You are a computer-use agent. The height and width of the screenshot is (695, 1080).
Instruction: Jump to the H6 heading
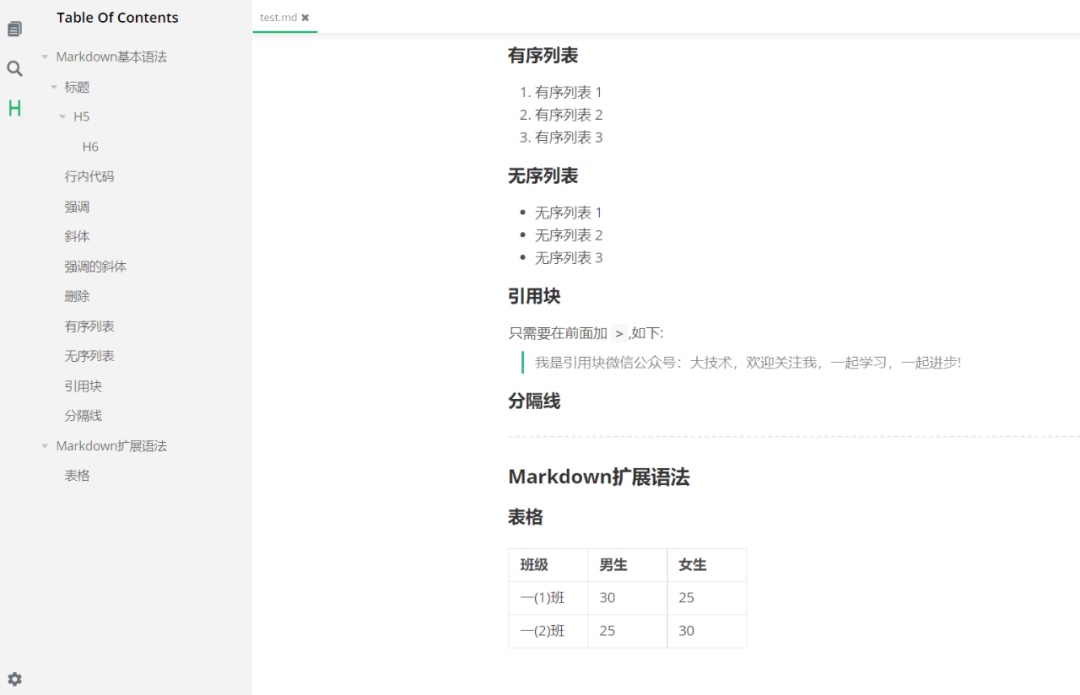pos(90,146)
